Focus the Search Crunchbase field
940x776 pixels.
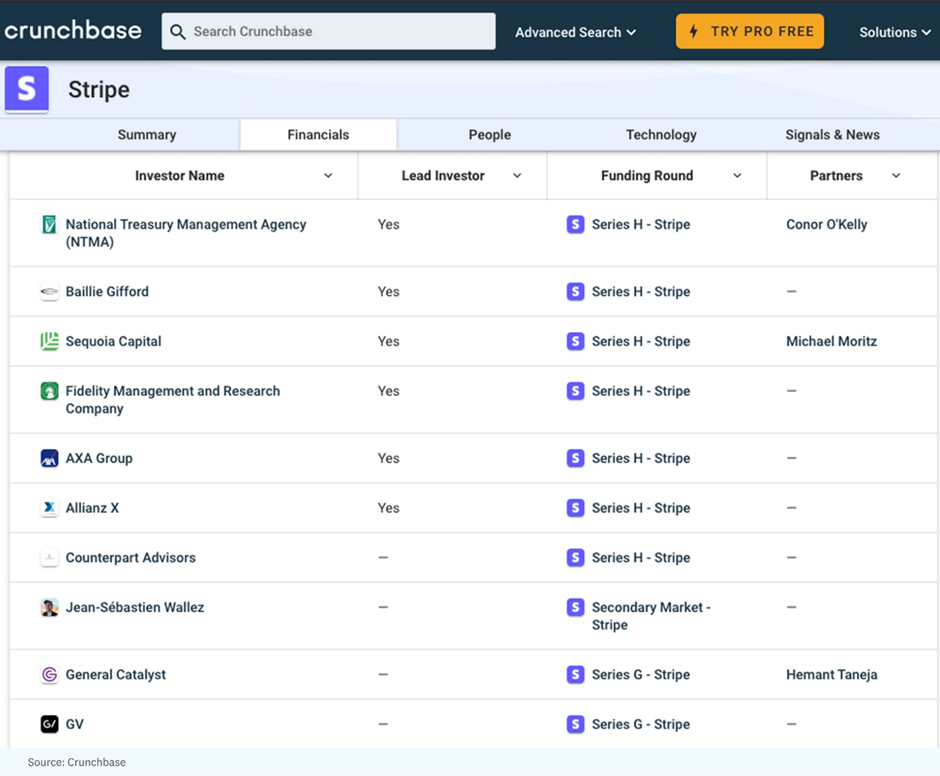329,31
